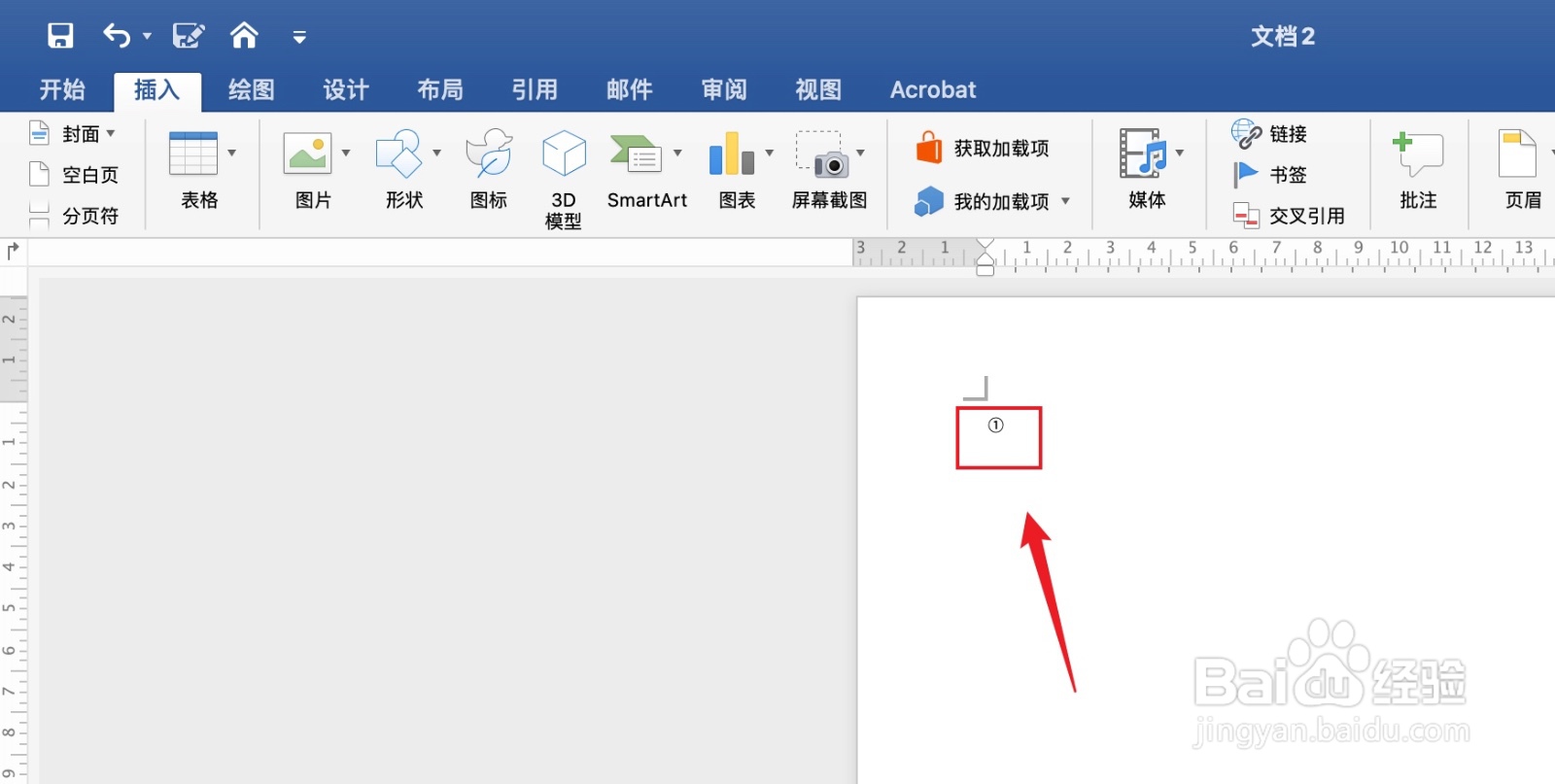
Task: Click the 媒体 media icon
Action: point(1142,153)
